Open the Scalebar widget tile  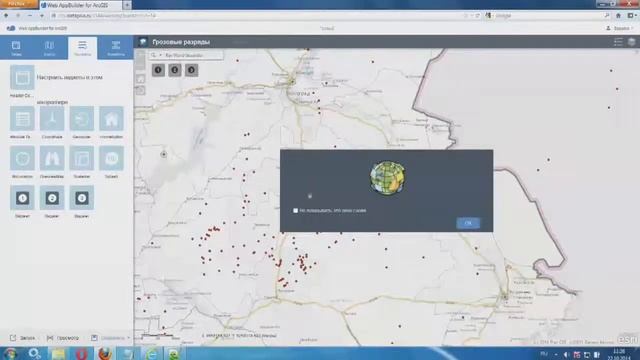82,158
